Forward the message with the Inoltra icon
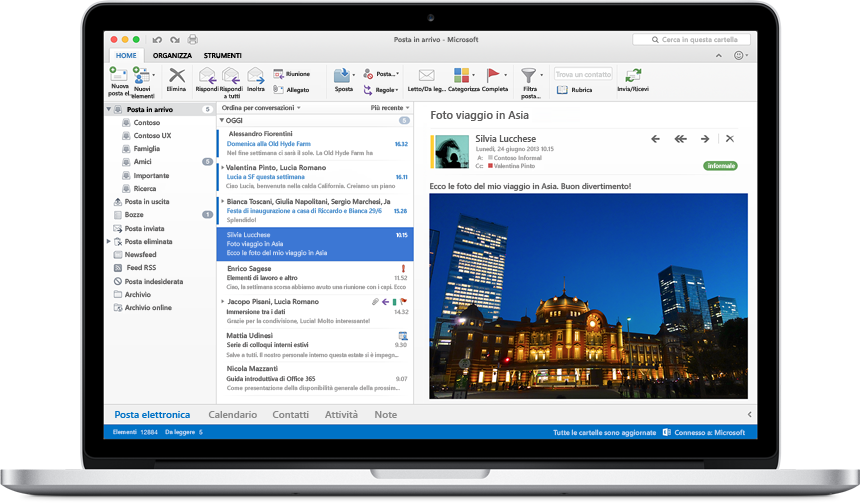Image resolution: width=860 pixels, height=503 pixels. (256, 76)
